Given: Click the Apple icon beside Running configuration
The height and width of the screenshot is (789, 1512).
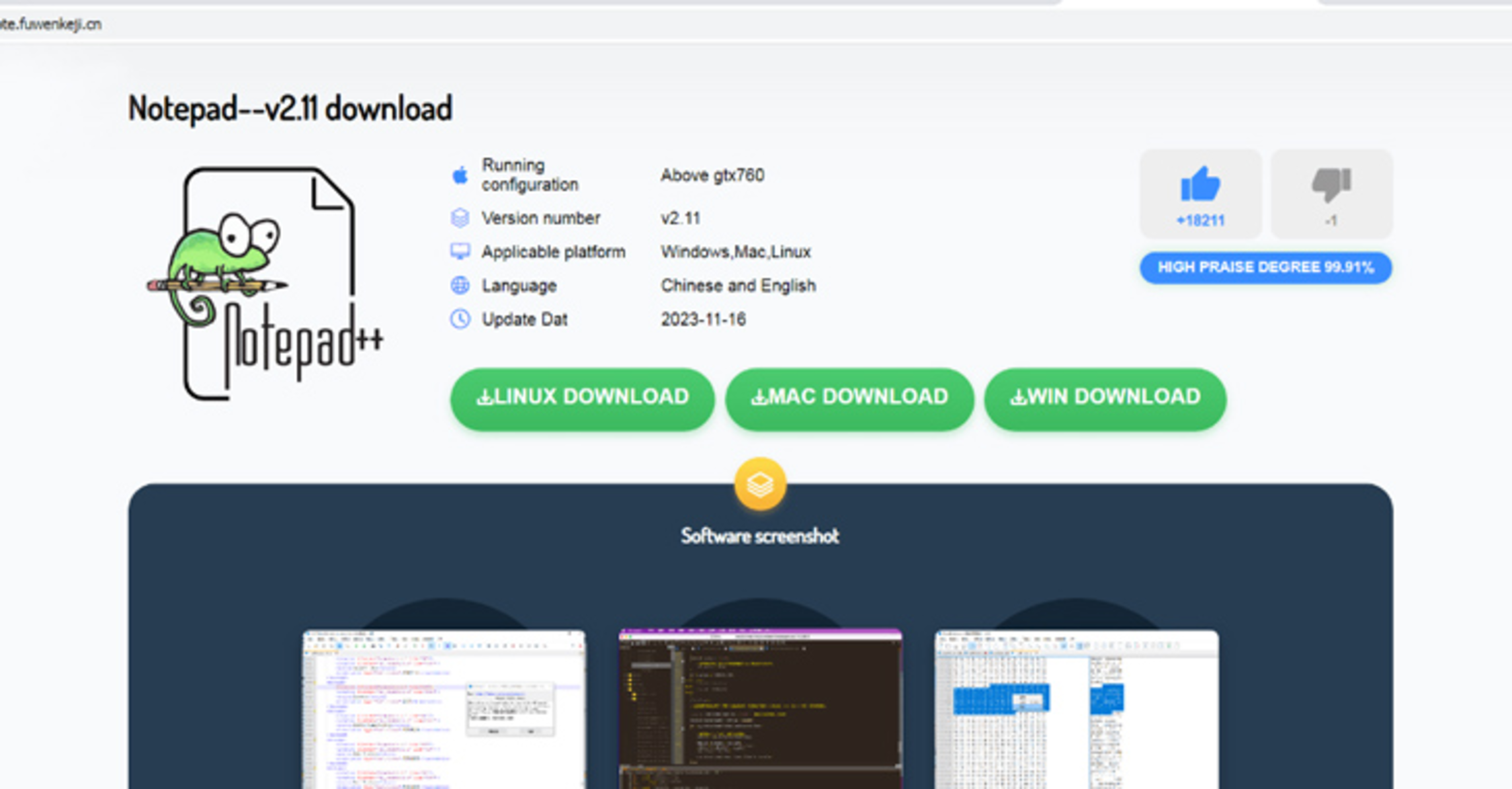Looking at the screenshot, I should [x=460, y=175].
